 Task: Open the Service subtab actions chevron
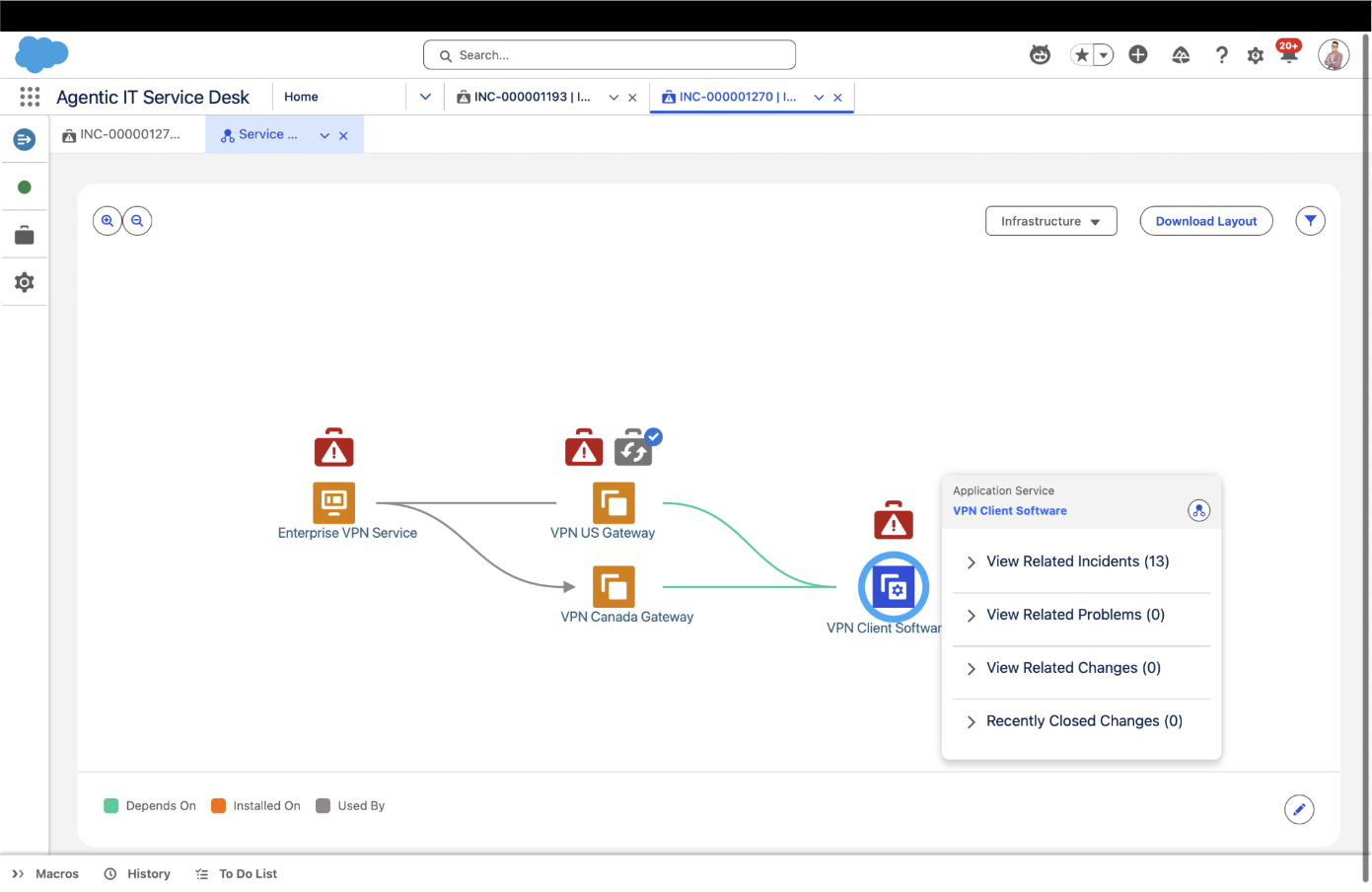(325, 136)
